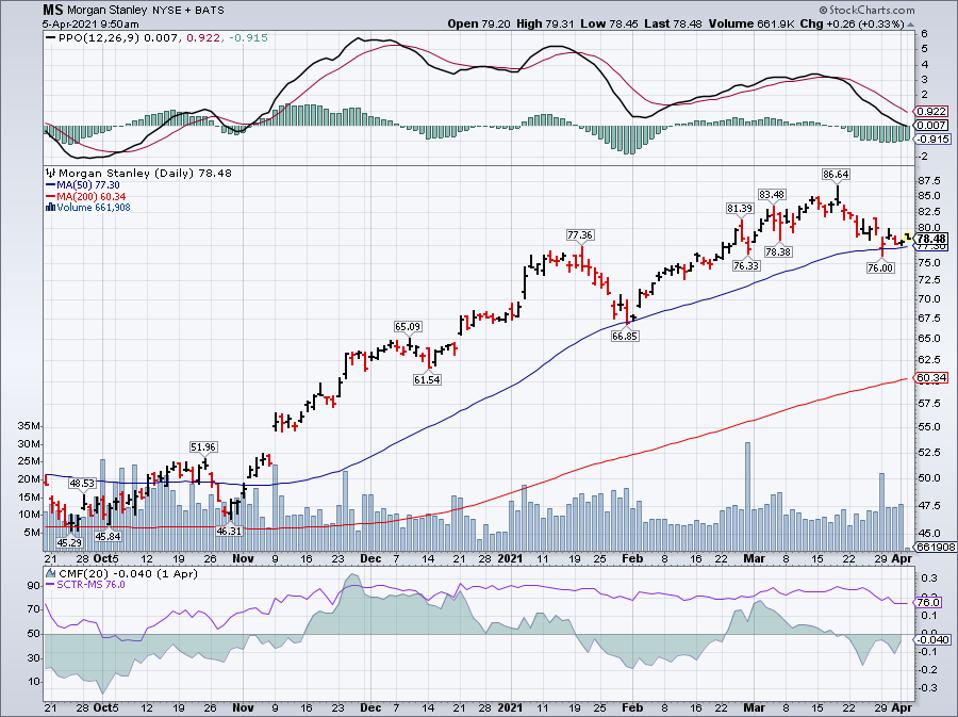This screenshot has height=717, width=958.
Task: Click the -0.915 PPO histogram axis label
Action: (932, 139)
